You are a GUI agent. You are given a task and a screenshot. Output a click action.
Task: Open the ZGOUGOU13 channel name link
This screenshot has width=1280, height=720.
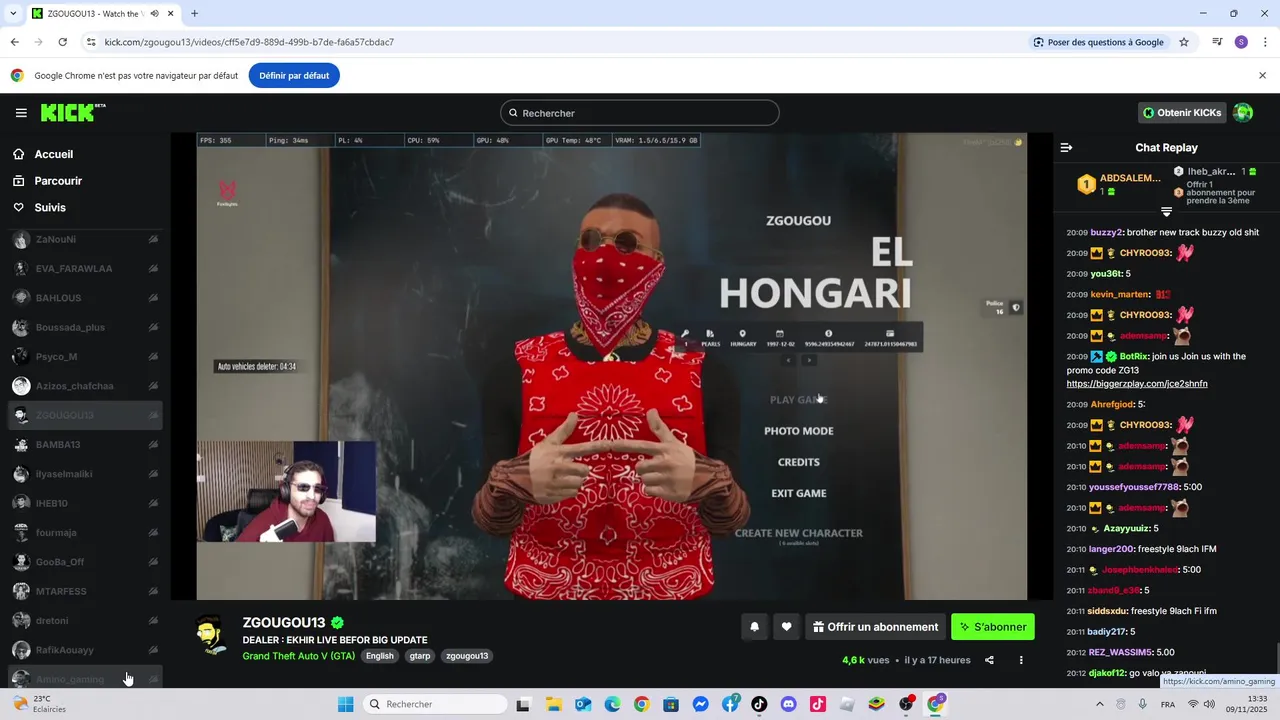click(284, 623)
